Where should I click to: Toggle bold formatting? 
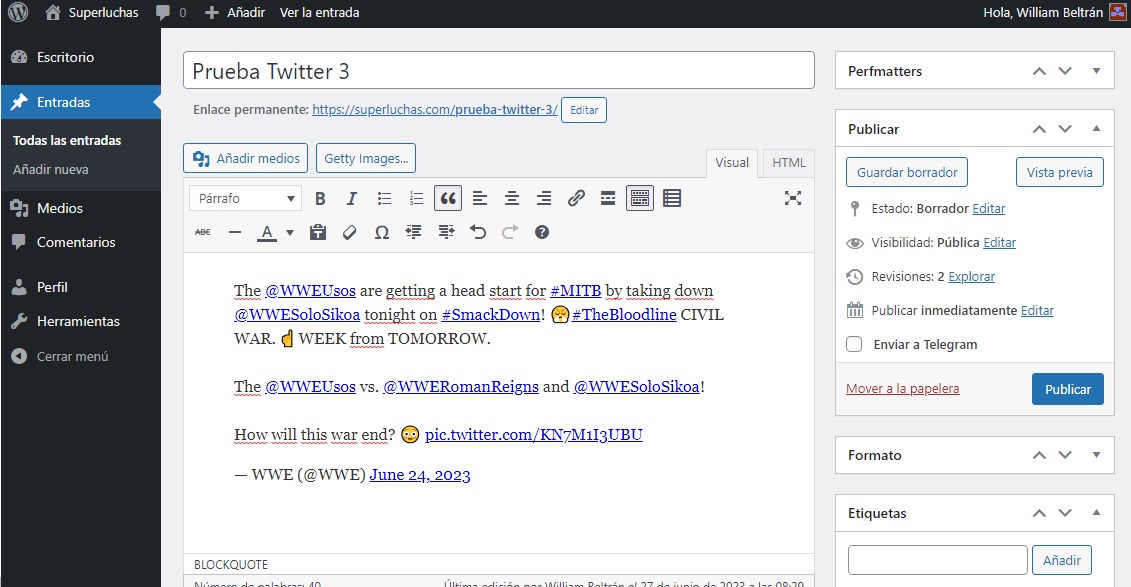(x=320, y=198)
